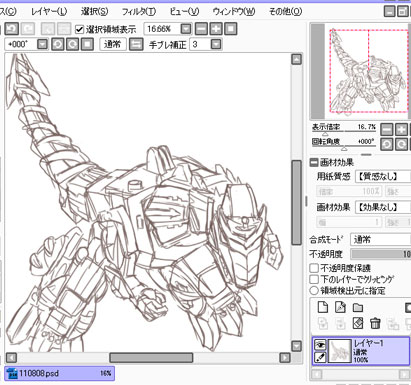Open ウィンドウ(W) menu

[234, 12]
